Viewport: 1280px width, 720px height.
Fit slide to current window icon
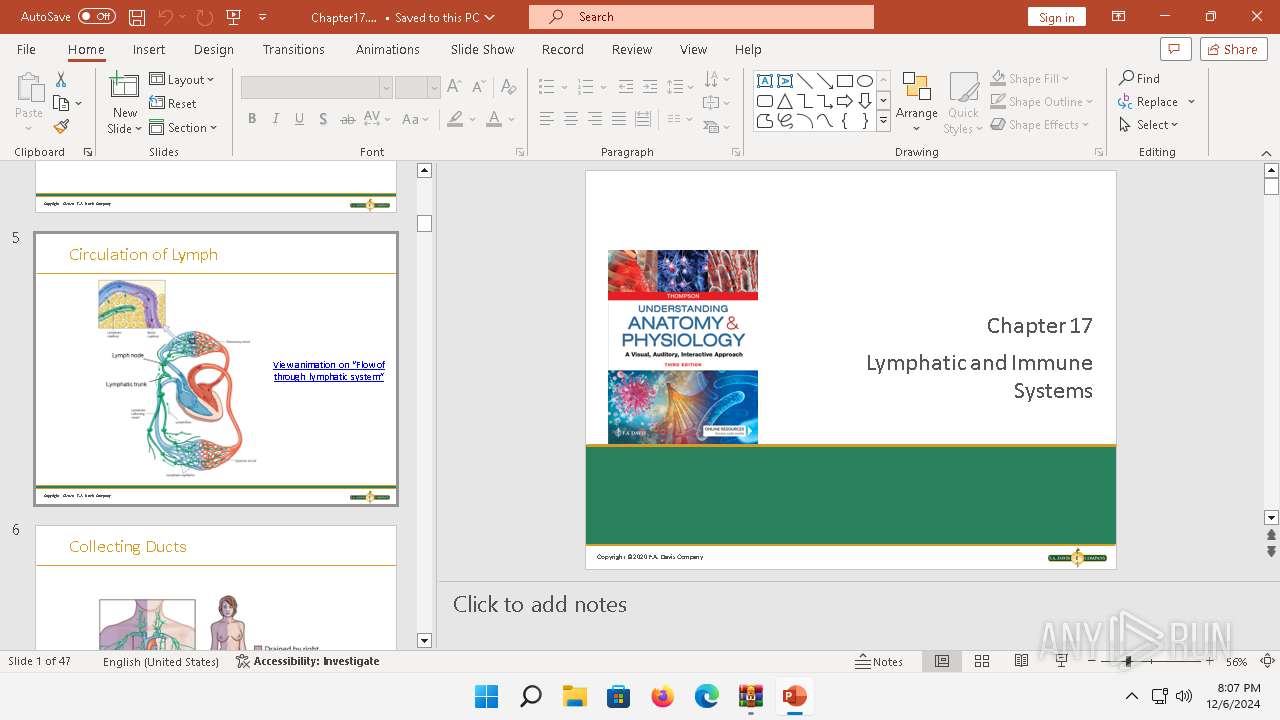(1267, 661)
